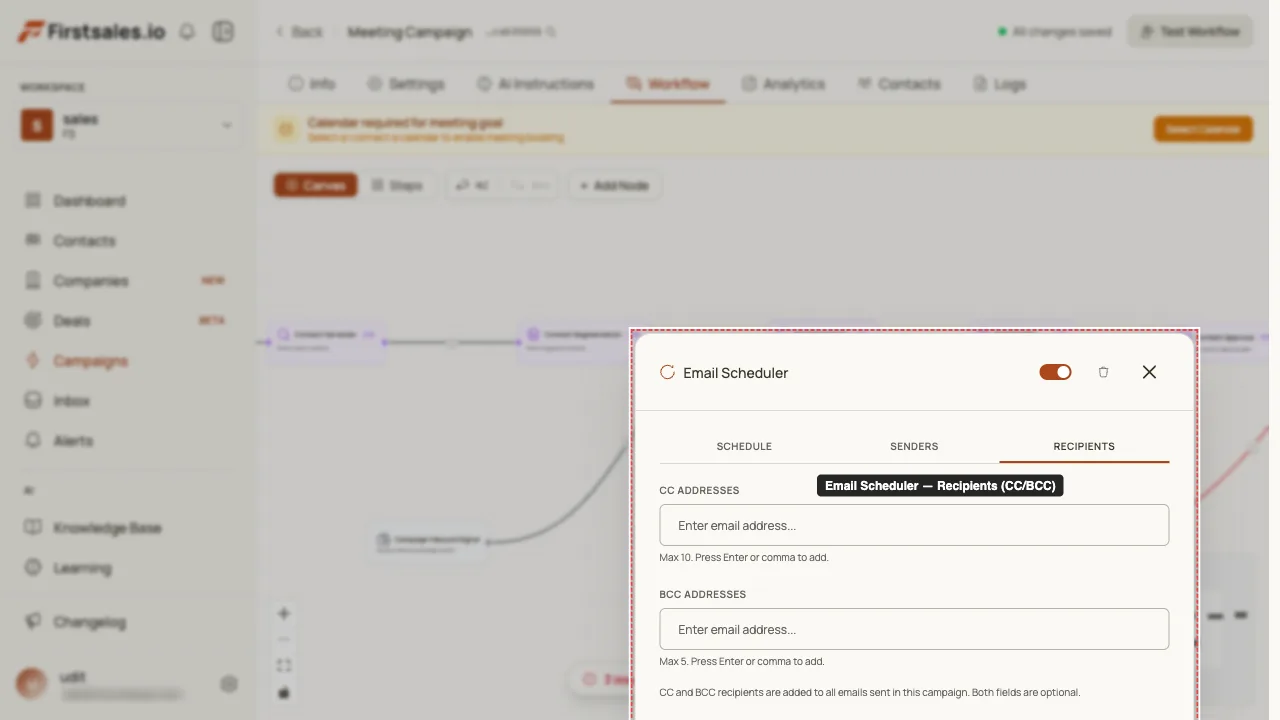Viewport: 1280px width, 720px height.
Task: Click the Test Workflow button
Action: coord(1190,32)
